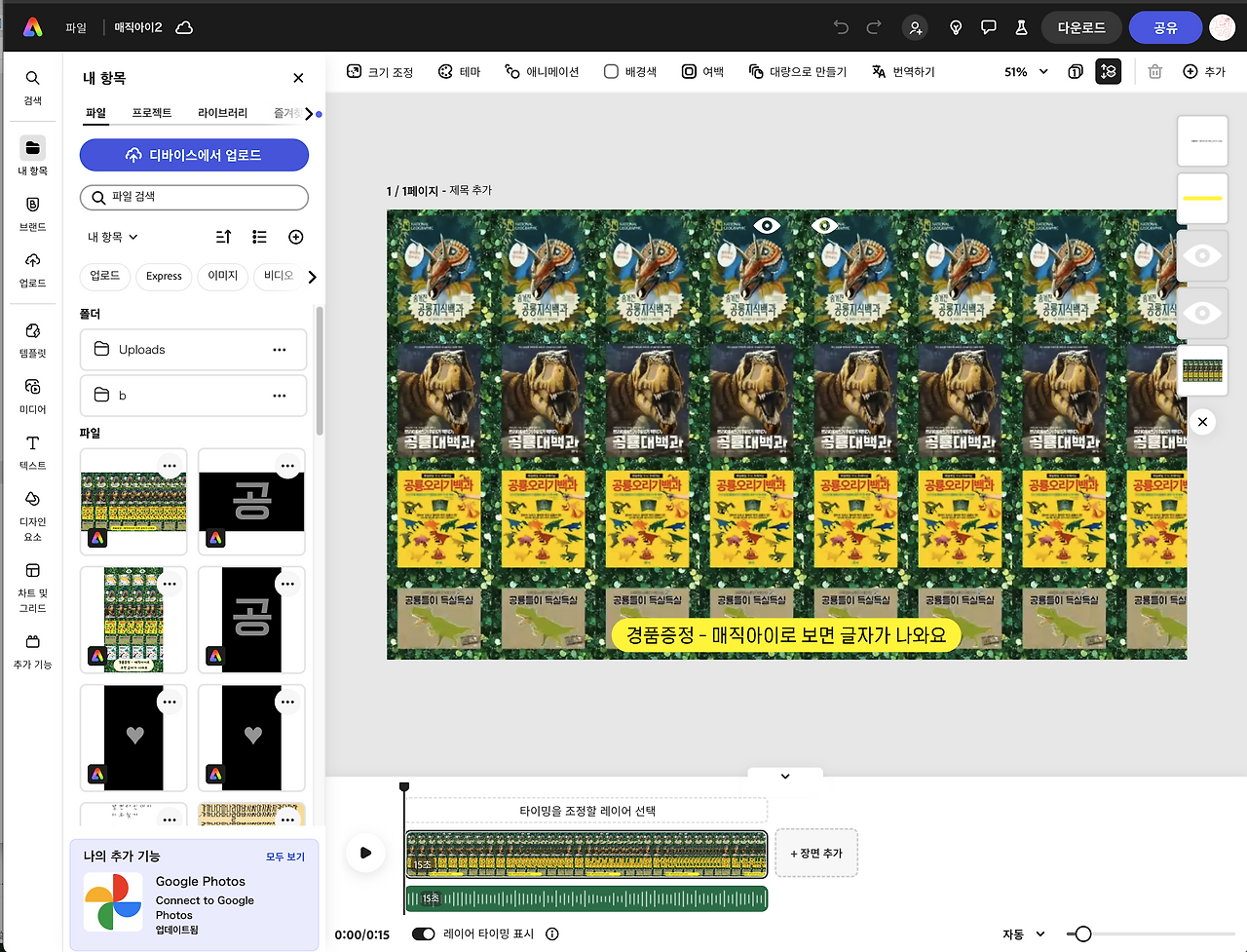Viewport: 1247px width, 952px height.
Task: Click the 다운로드 button
Action: pyautogui.click(x=1081, y=27)
